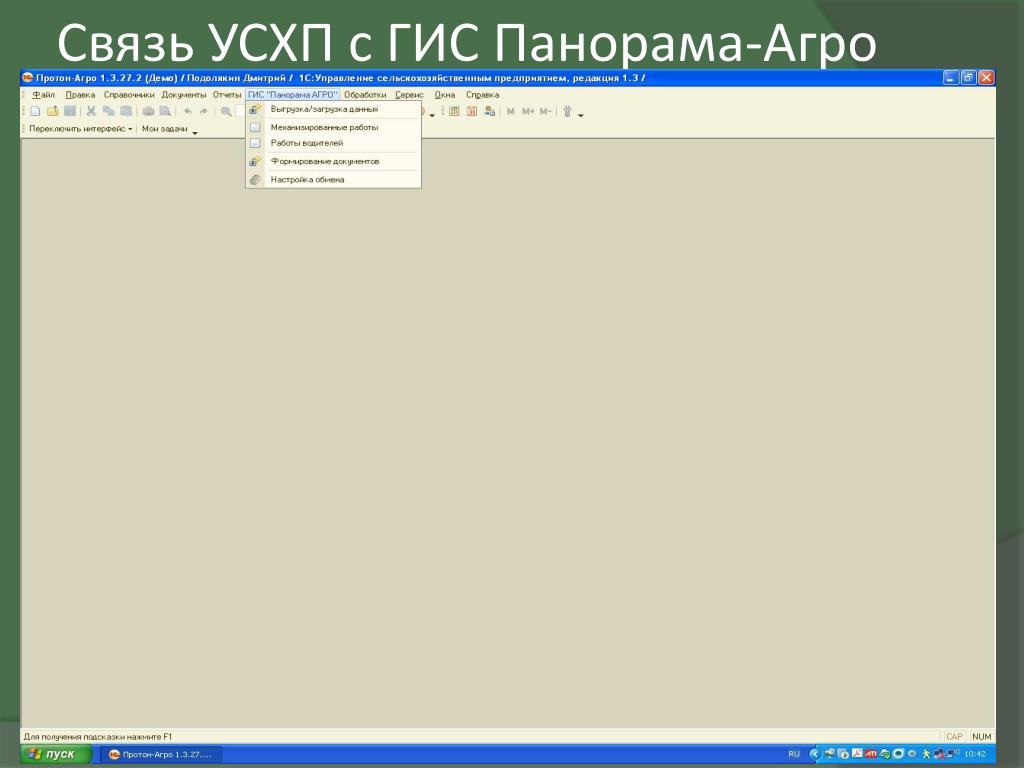Click the Print toolbar icon

(x=148, y=112)
